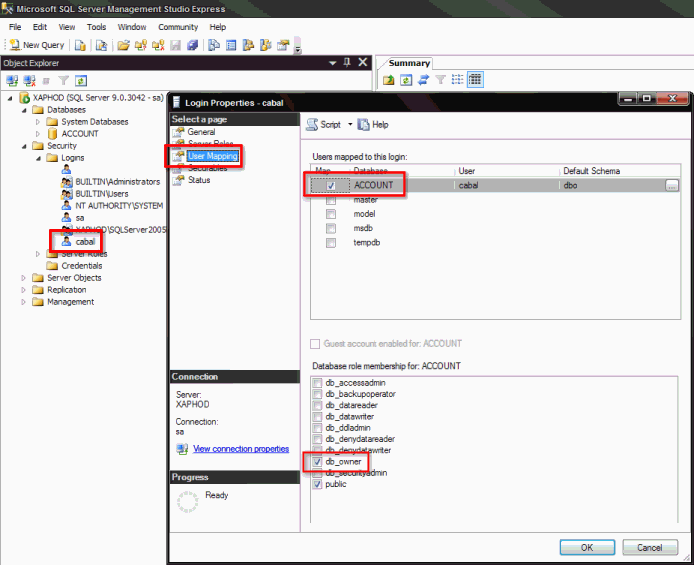Click the Open File folder icon in toolbar
The width and height of the screenshot is (694, 565).
(x=123, y=45)
